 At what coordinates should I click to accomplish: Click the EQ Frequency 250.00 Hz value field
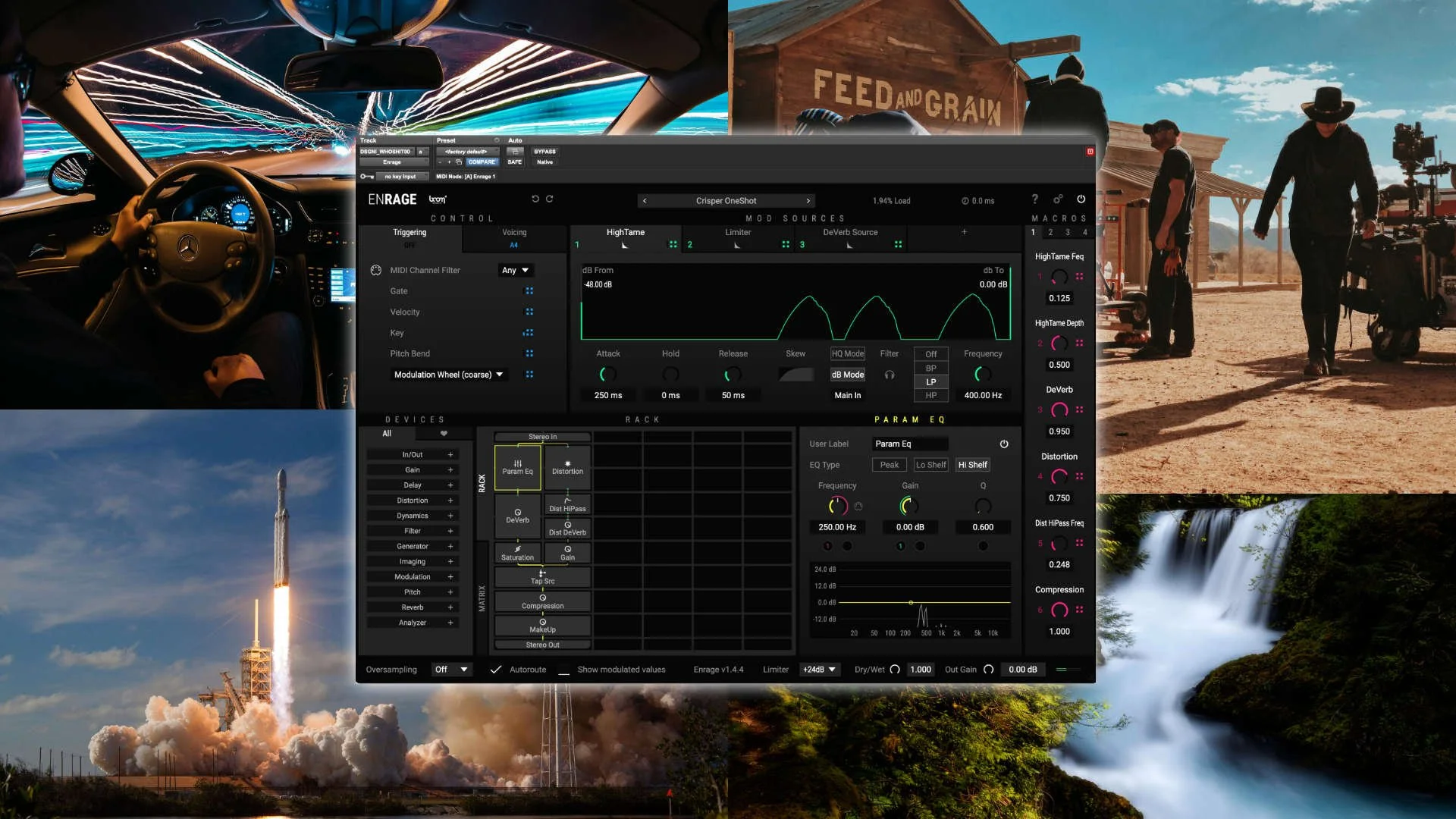click(836, 527)
